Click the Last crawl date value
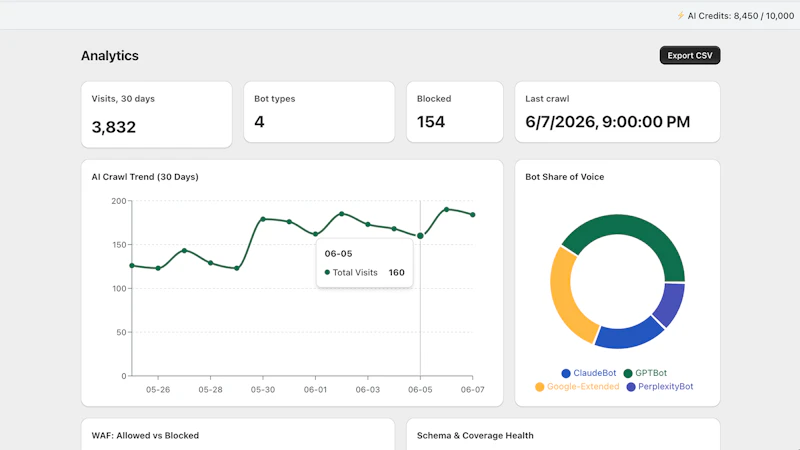Screen dimensions: 800x450 [x=608, y=121]
